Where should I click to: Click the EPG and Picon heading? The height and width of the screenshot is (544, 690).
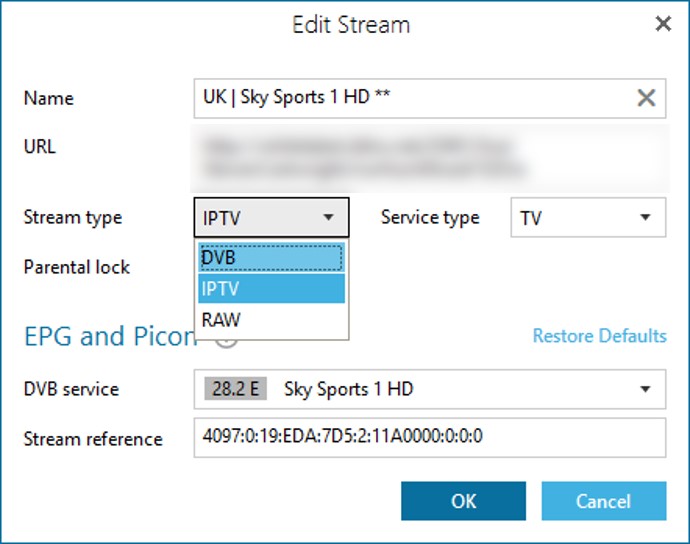(x=109, y=336)
